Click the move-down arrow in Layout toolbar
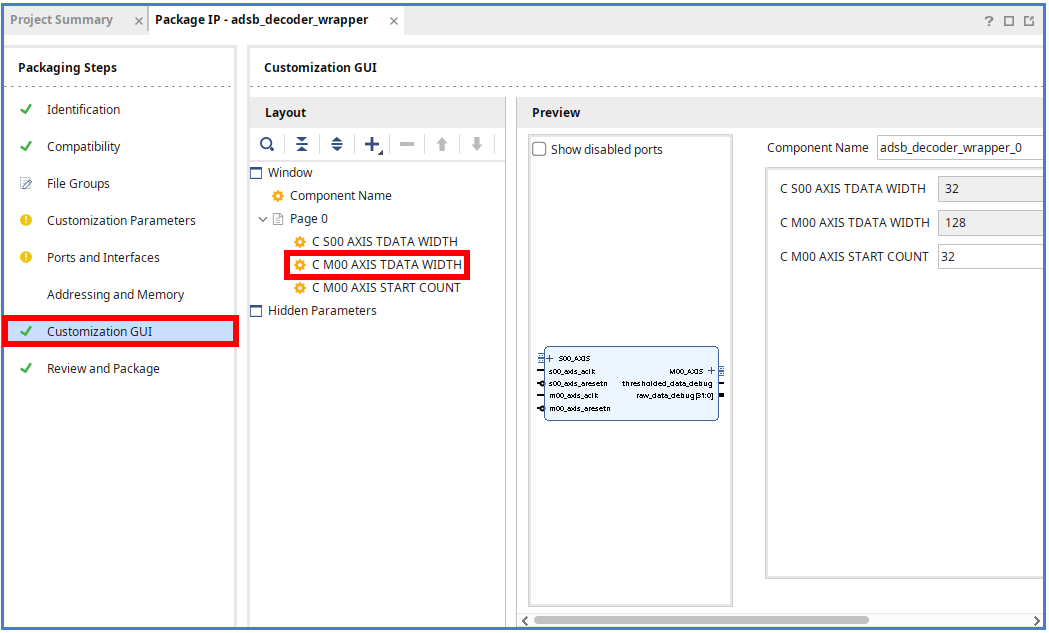 tap(475, 144)
